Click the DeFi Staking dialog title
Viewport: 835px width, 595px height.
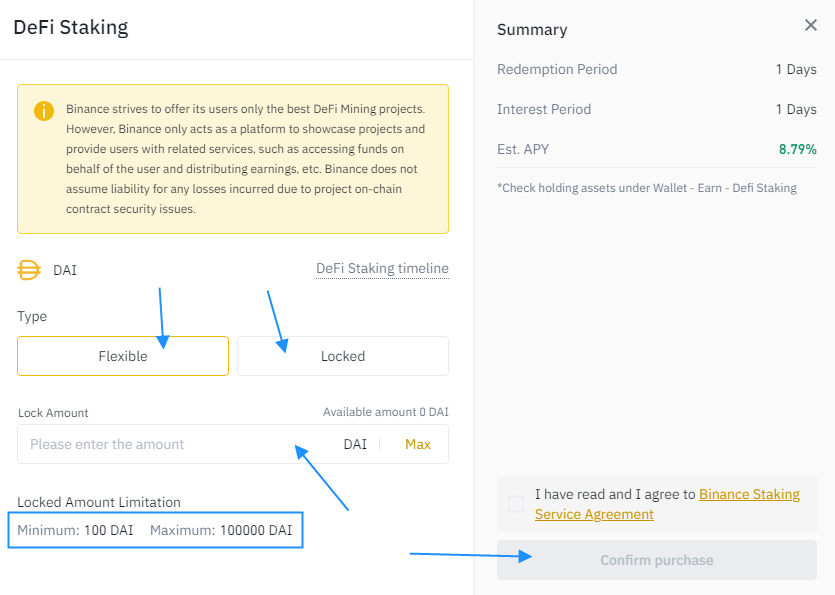click(70, 27)
